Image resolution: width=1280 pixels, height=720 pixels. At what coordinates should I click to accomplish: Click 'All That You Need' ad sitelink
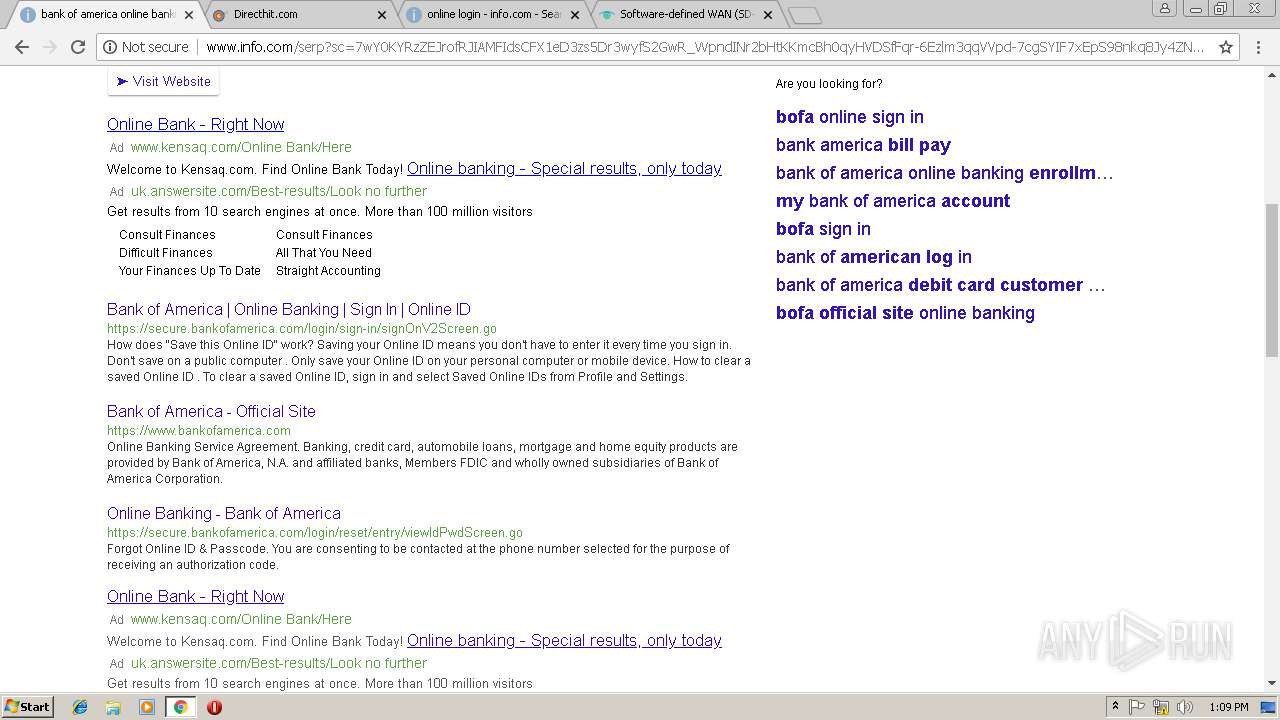pos(324,253)
